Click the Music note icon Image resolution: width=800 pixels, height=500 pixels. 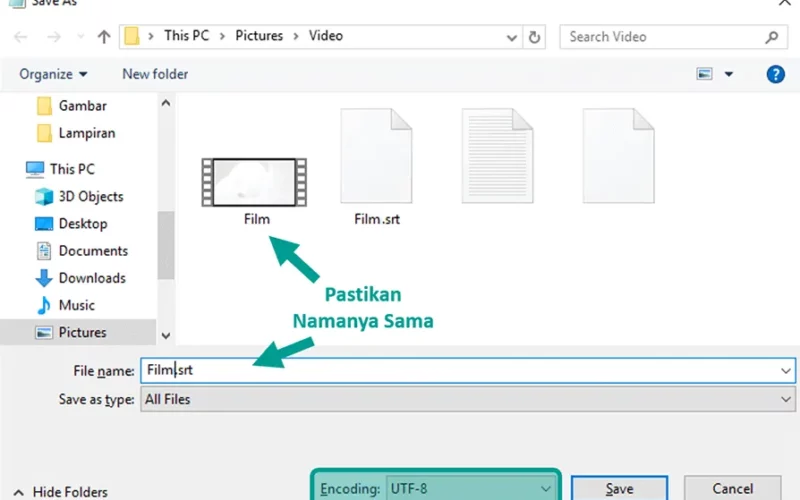point(44,305)
